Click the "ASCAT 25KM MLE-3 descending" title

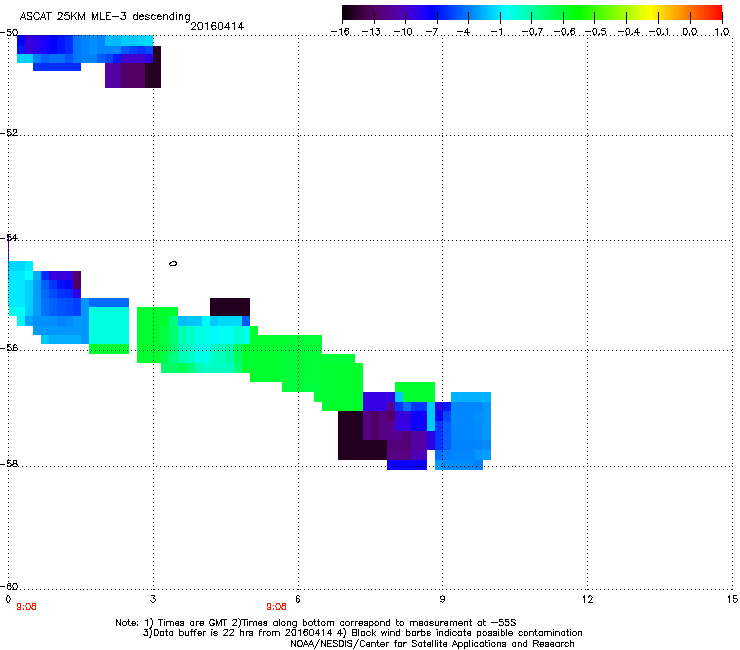coord(105,16)
